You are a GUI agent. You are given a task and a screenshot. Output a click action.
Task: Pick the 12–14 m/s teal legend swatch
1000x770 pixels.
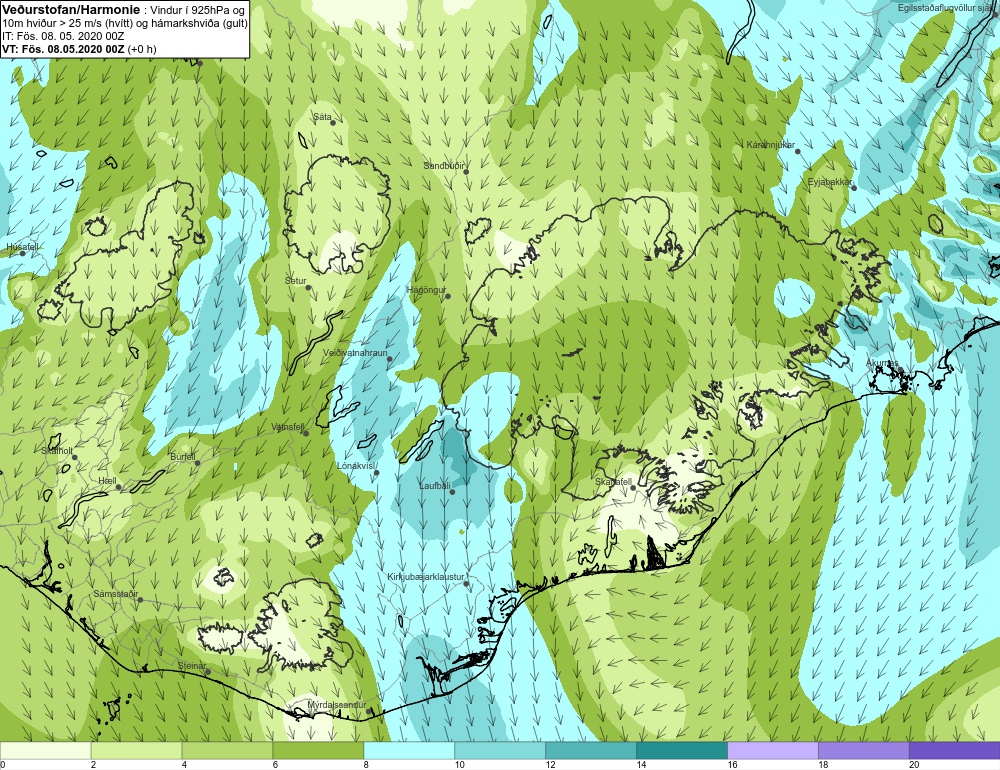tap(591, 751)
